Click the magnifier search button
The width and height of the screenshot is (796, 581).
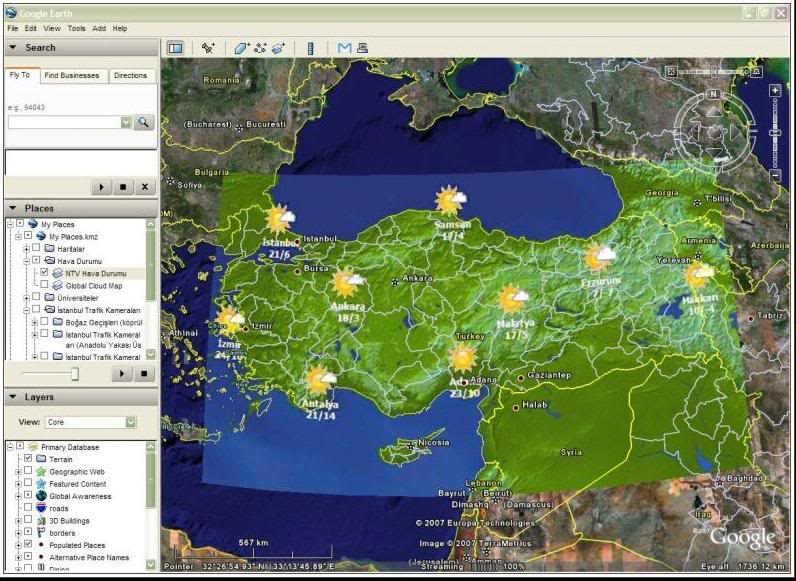(x=144, y=122)
